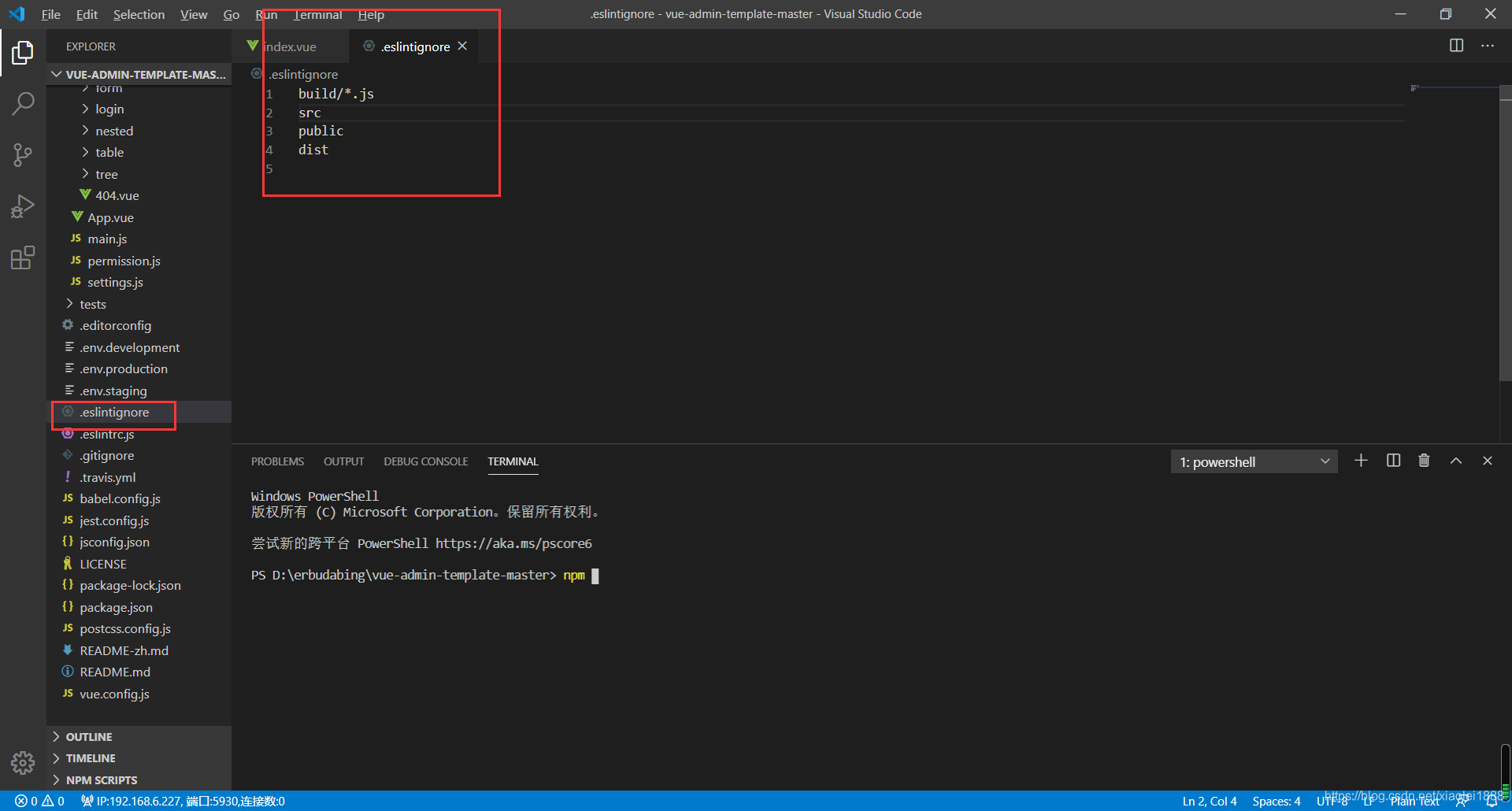Switch to the DEBUG CONSOLE tab
Viewport: 1512px width, 811px height.
pyautogui.click(x=425, y=461)
